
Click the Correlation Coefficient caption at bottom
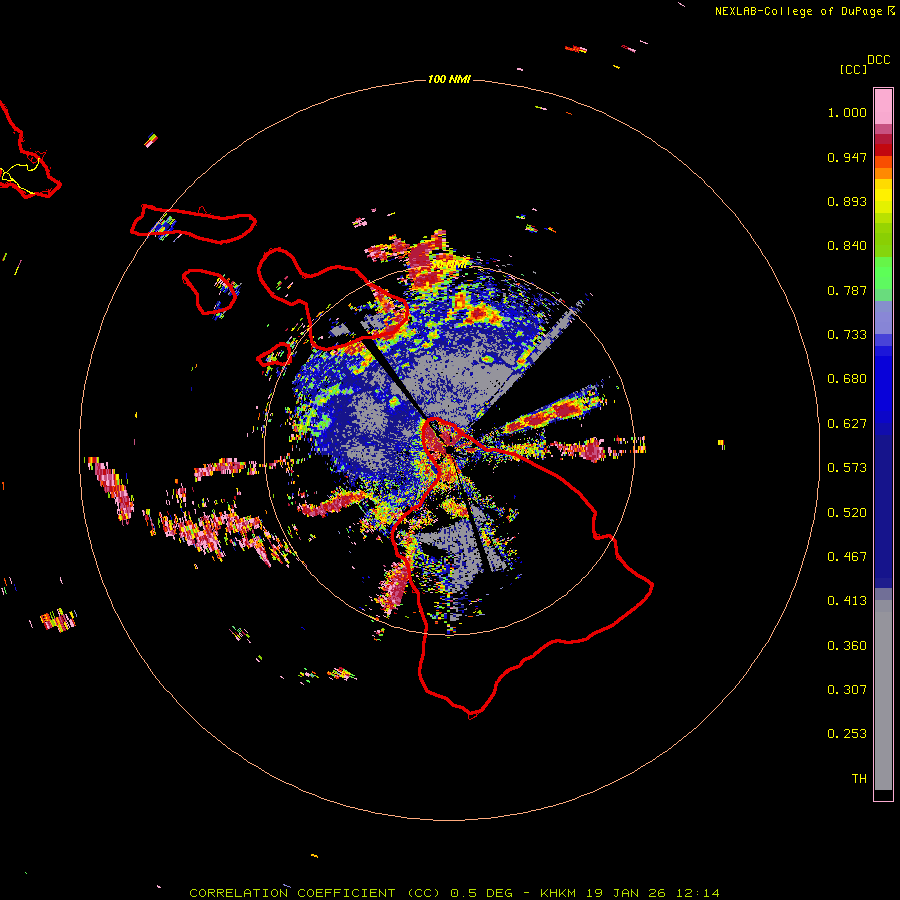click(454, 893)
